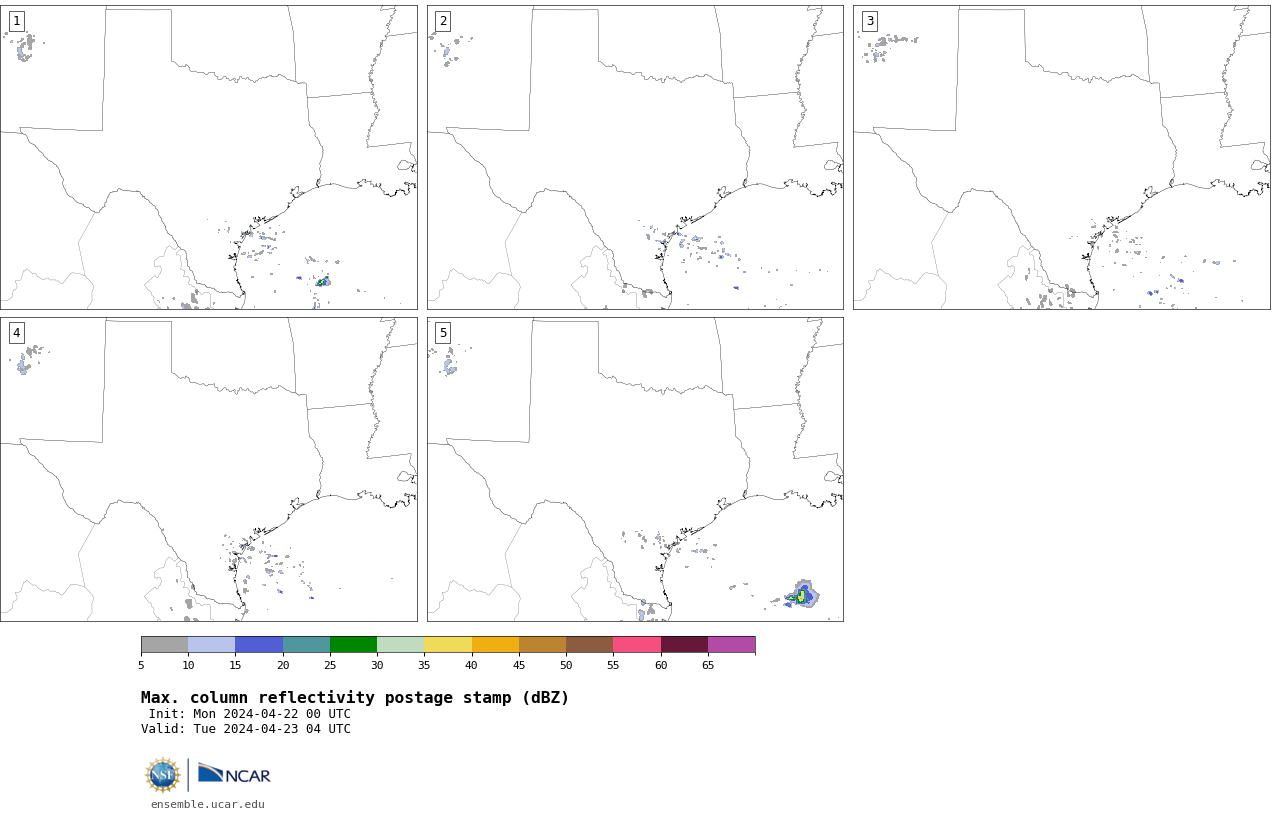The width and height of the screenshot is (1280, 815).
Task: Open ensemble member 2 postage stamp map
Action: [635, 157]
